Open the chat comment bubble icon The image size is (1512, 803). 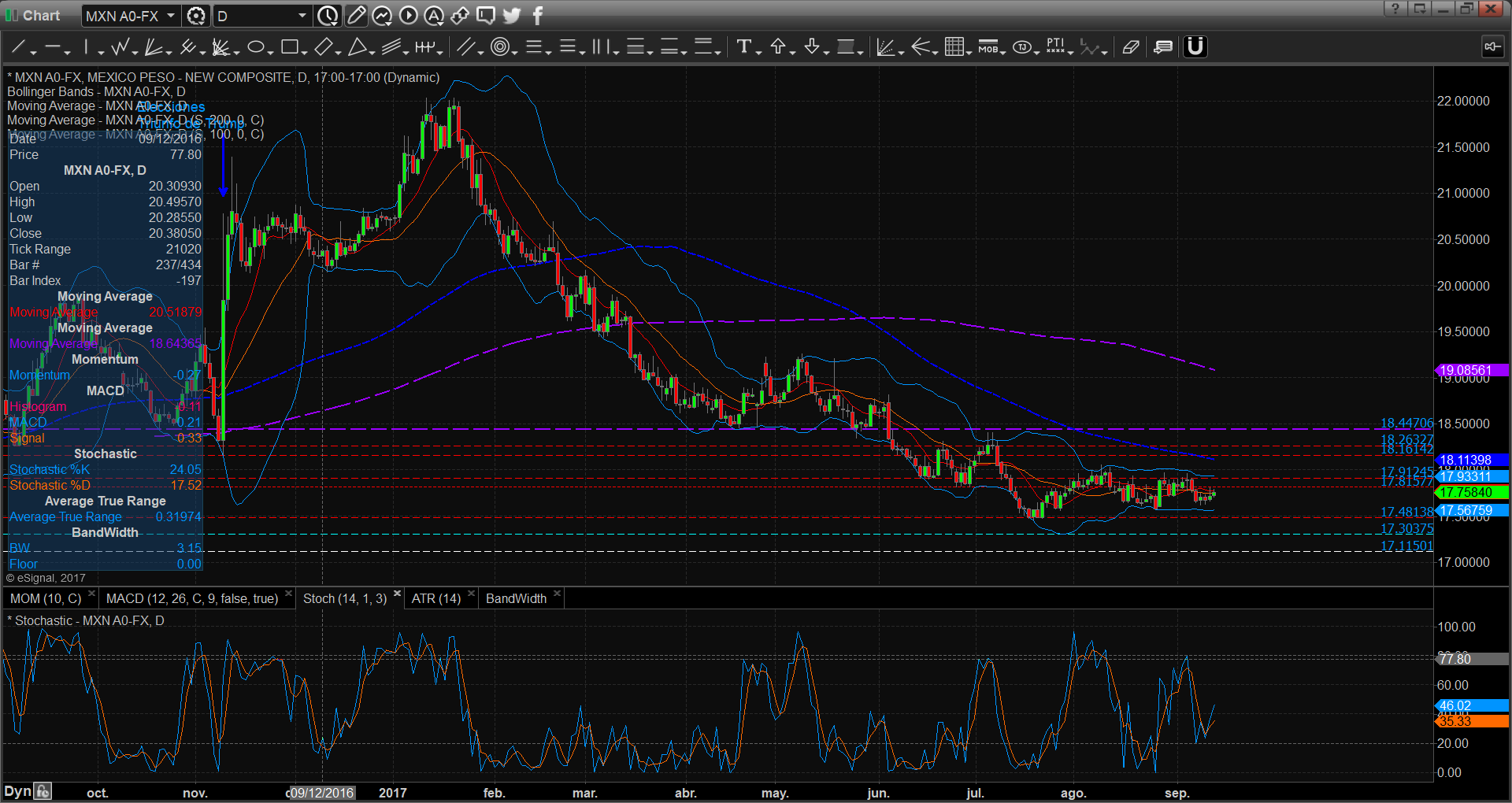pyautogui.click(x=486, y=15)
